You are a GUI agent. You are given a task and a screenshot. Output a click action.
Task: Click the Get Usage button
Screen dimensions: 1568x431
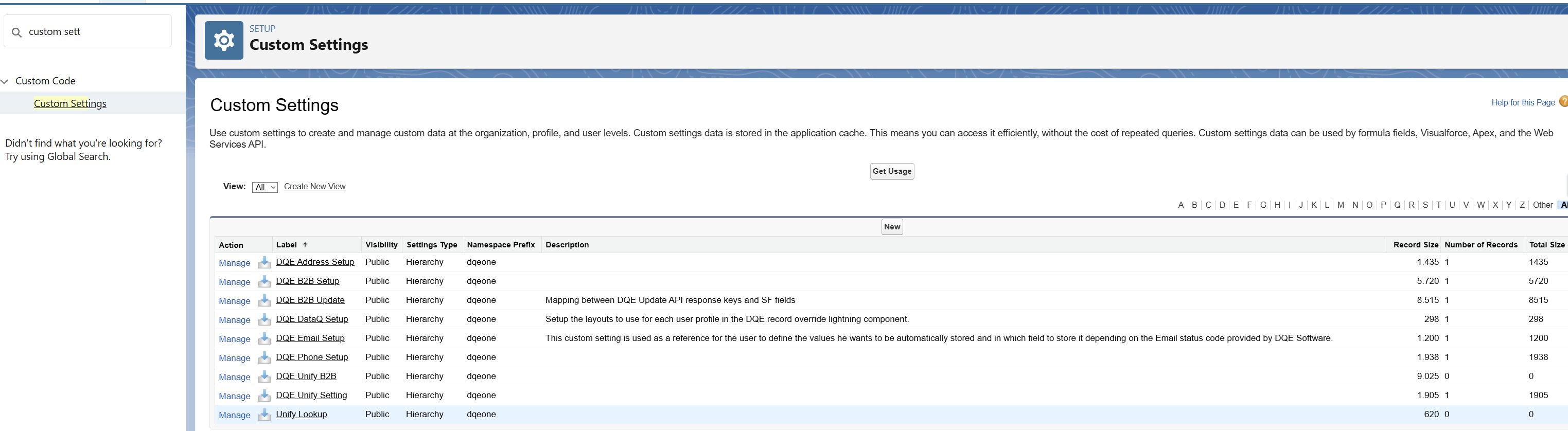click(x=892, y=171)
